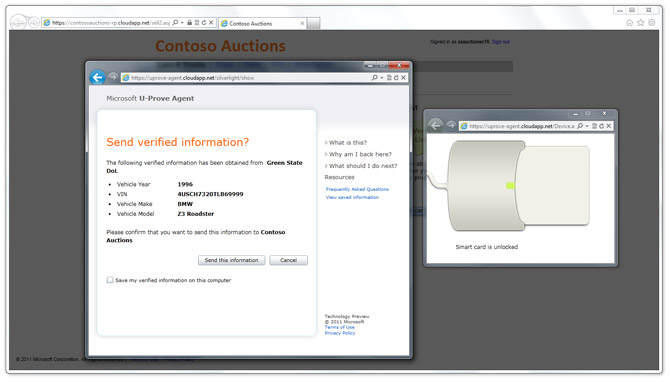
Task: Expand What should I do next?
Action: point(361,166)
